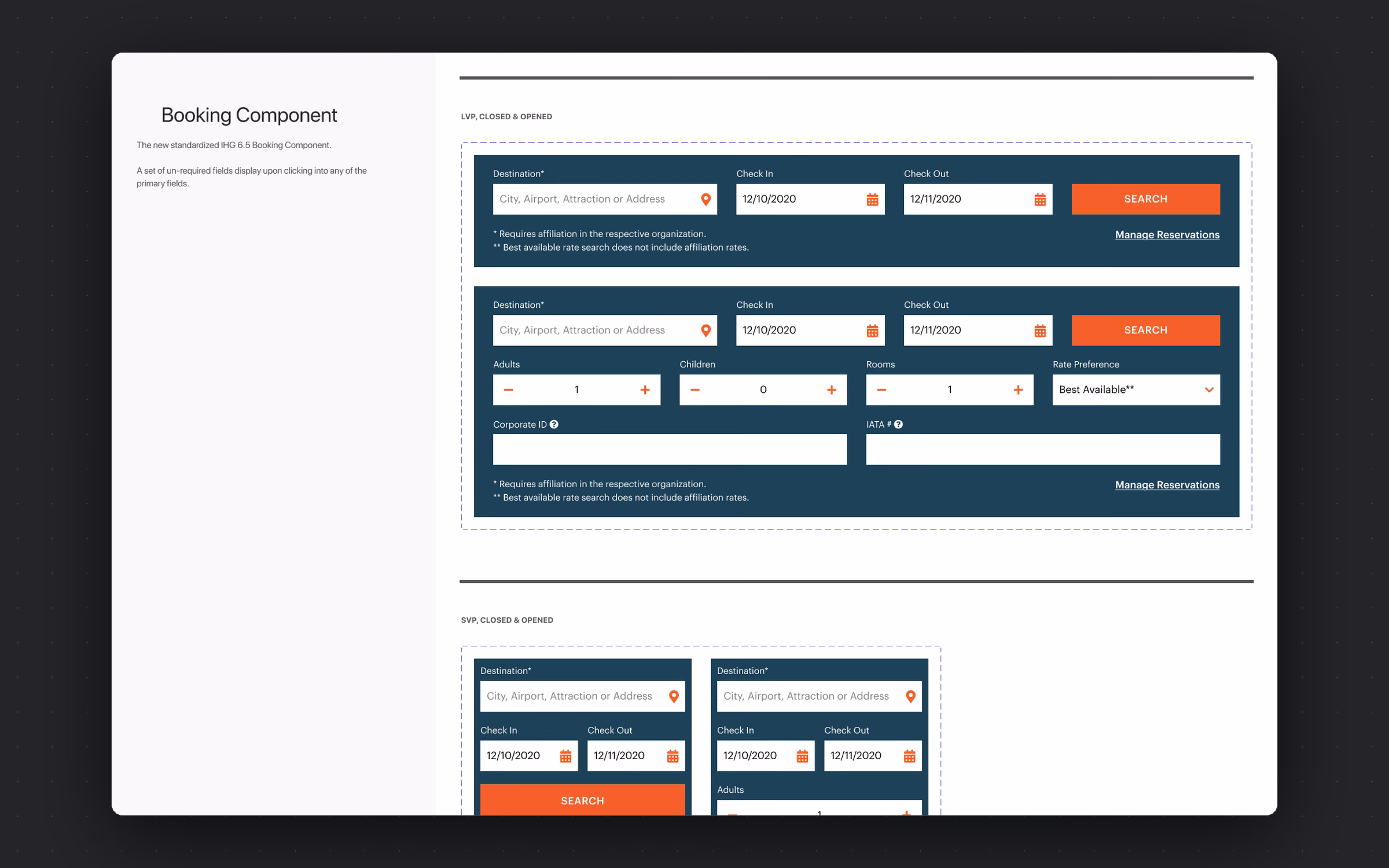Click Check Out date field in closed SVP form
The width and height of the screenshot is (1389, 868).
(636, 756)
